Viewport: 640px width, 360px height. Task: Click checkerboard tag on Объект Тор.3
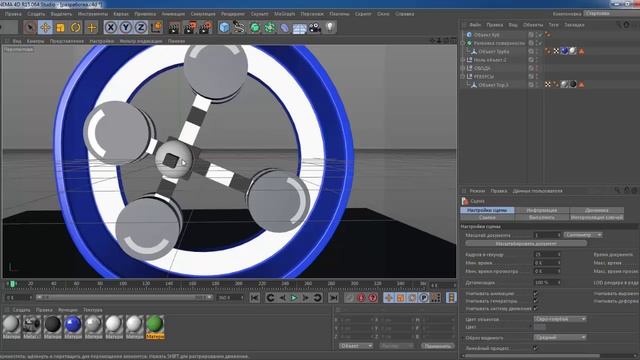(548, 84)
